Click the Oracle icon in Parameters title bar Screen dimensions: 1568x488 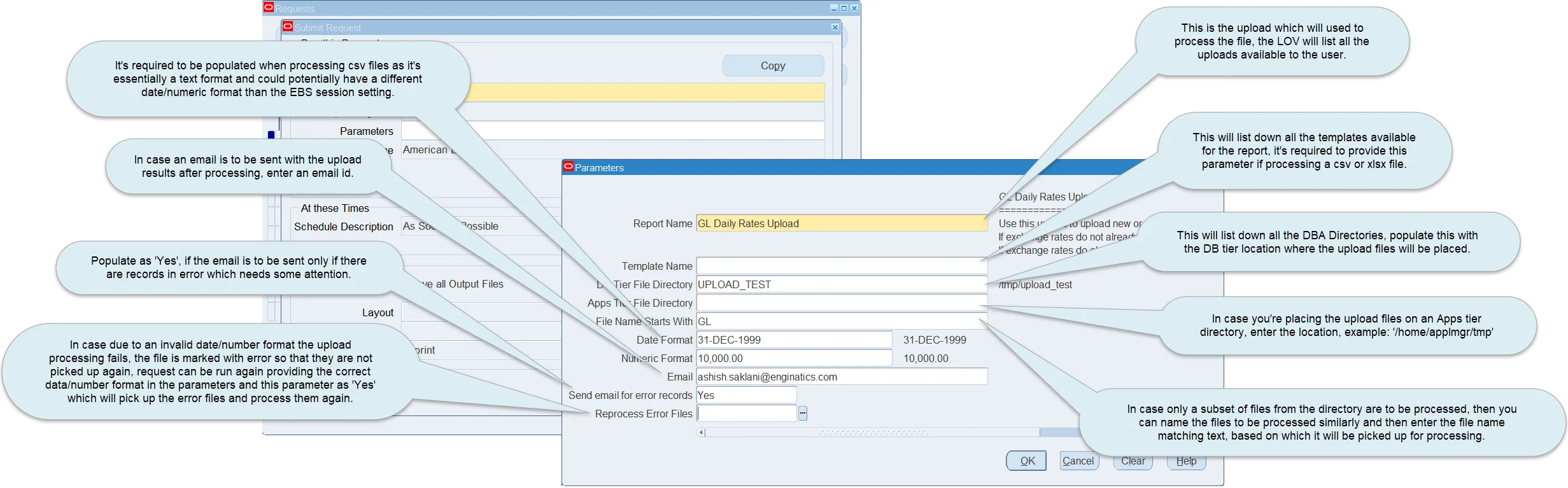pos(569,167)
